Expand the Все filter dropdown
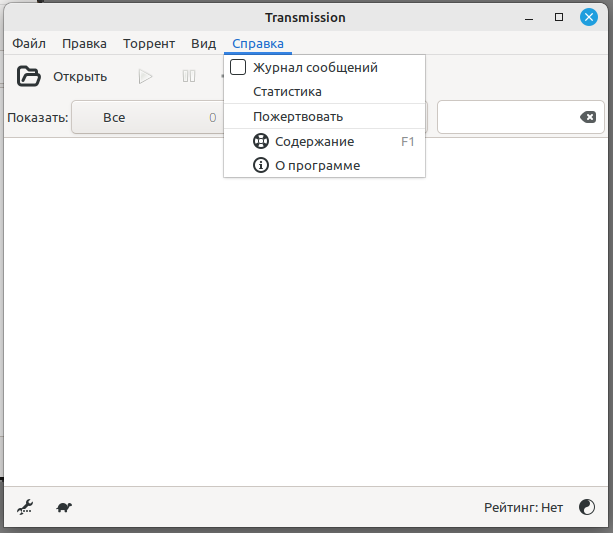This screenshot has height=533, width=613. (x=148, y=117)
